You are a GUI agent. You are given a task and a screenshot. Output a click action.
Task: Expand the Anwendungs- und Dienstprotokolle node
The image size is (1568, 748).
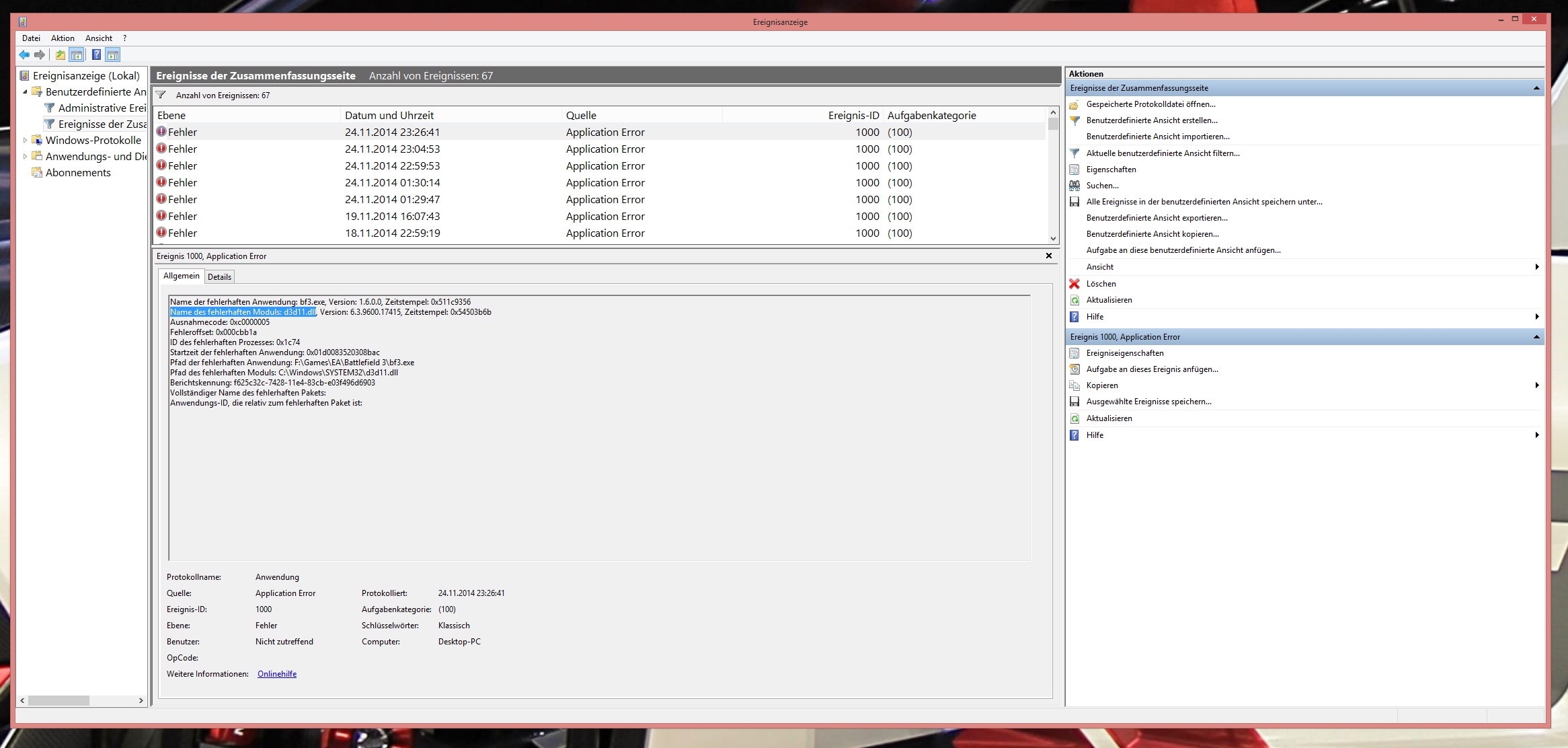[26, 157]
